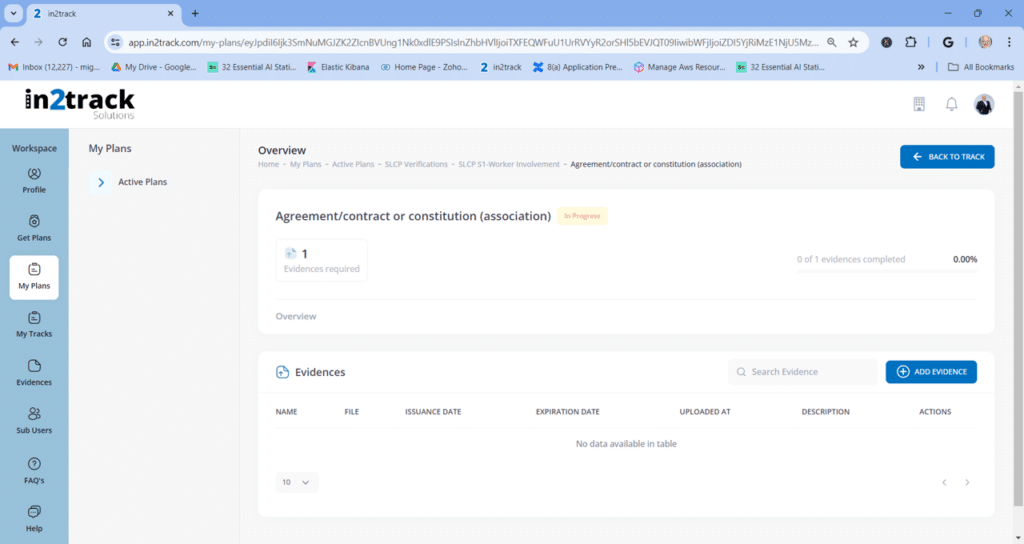1024x544 pixels.
Task: Switch to the Overview tab
Action: click(296, 316)
